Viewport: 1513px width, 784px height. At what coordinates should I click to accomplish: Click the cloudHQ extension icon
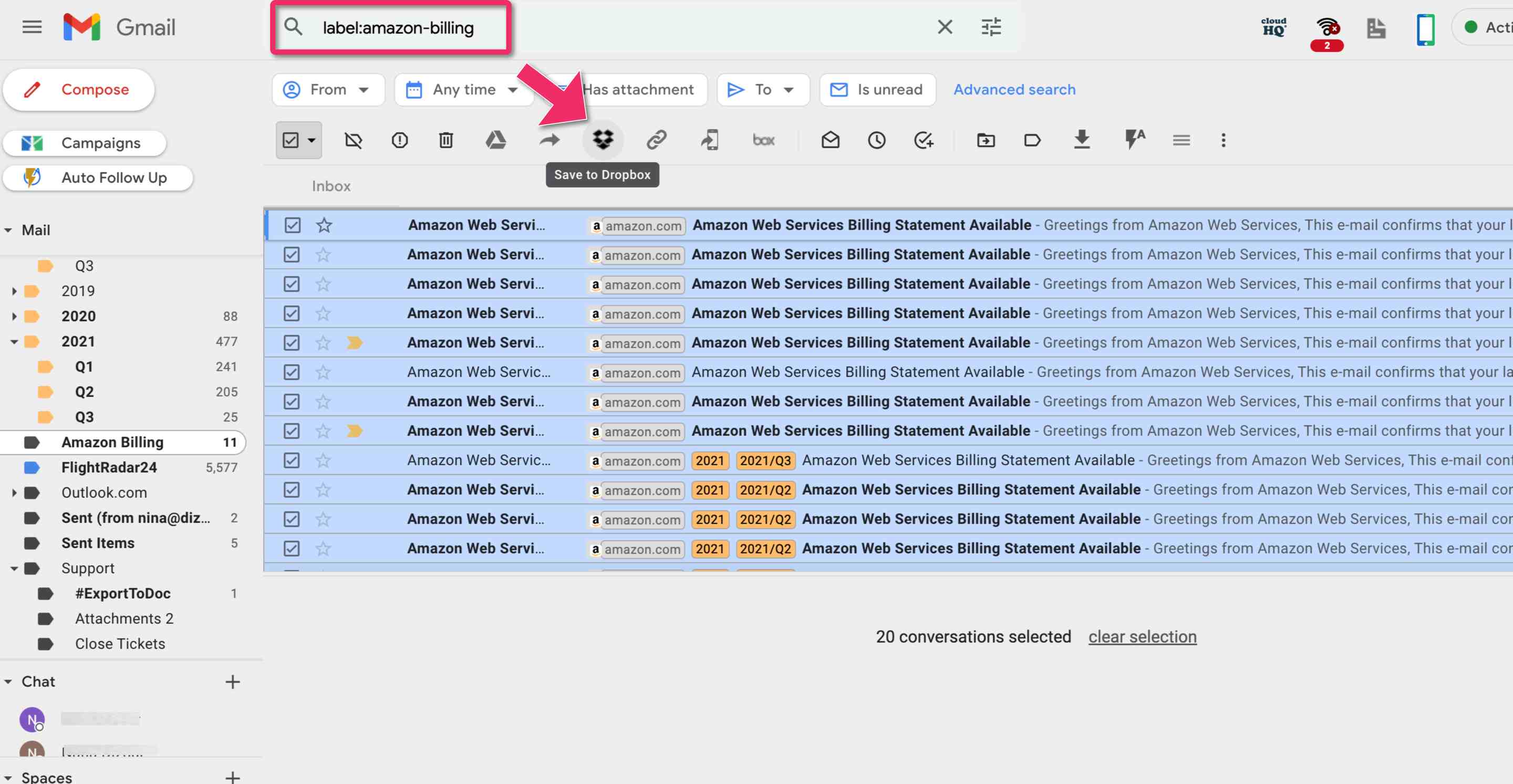(x=1273, y=27)
